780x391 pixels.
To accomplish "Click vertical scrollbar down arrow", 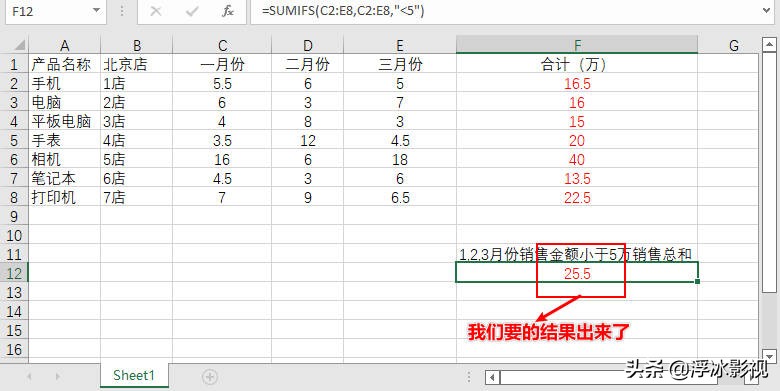I will (x=769, y=356).
